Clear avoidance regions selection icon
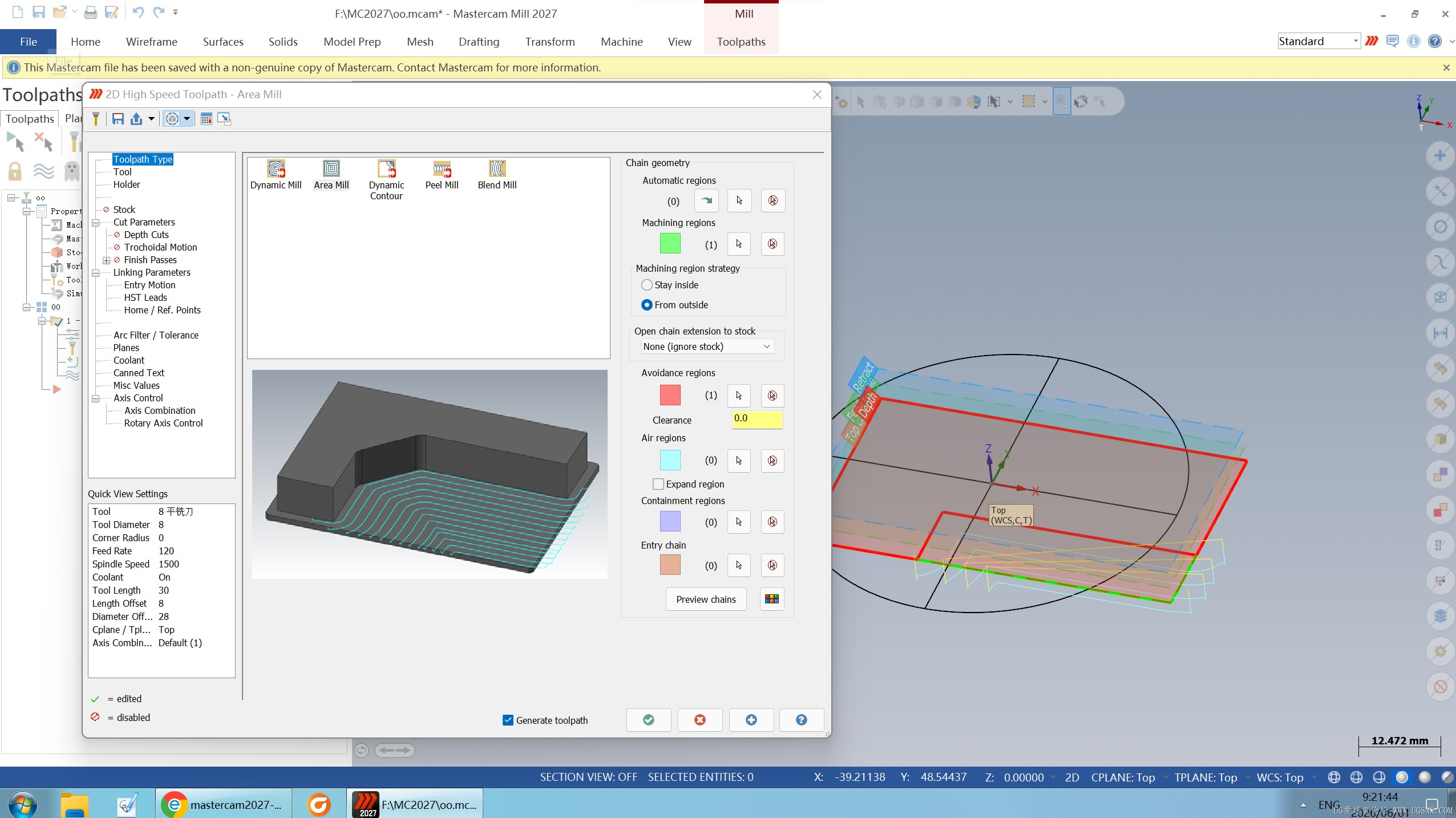 [x=773, y=396]
